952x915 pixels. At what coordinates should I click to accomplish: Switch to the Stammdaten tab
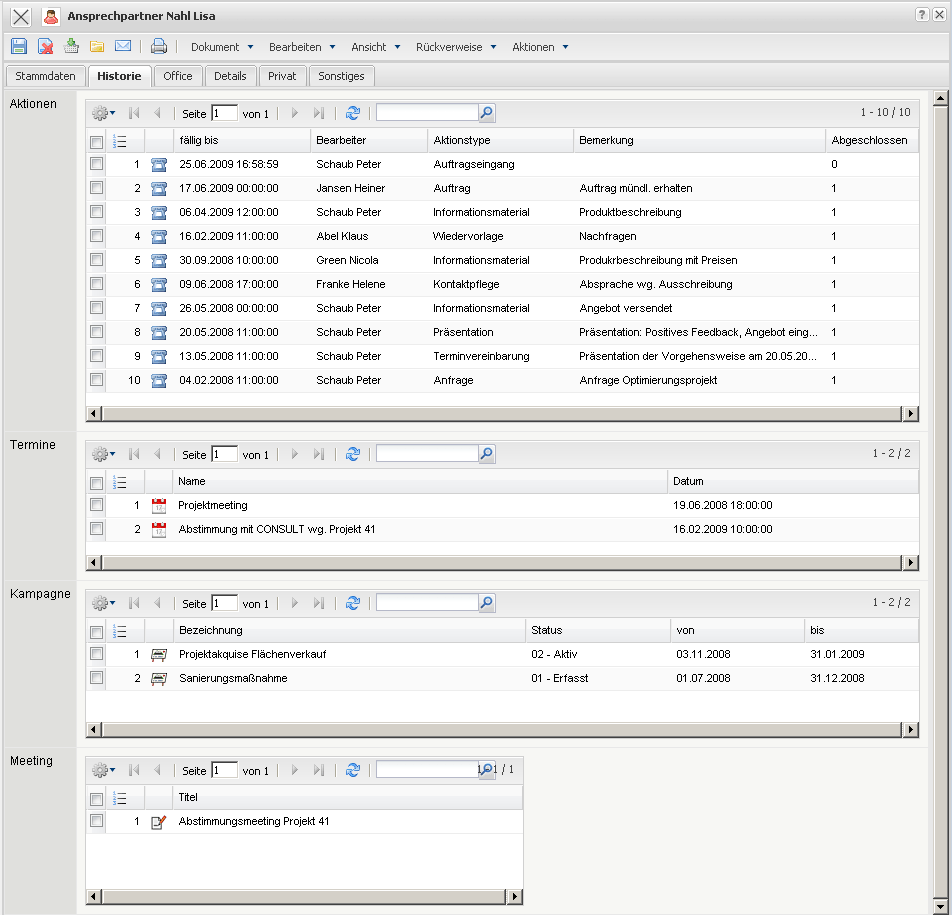[x=45, y=76]
